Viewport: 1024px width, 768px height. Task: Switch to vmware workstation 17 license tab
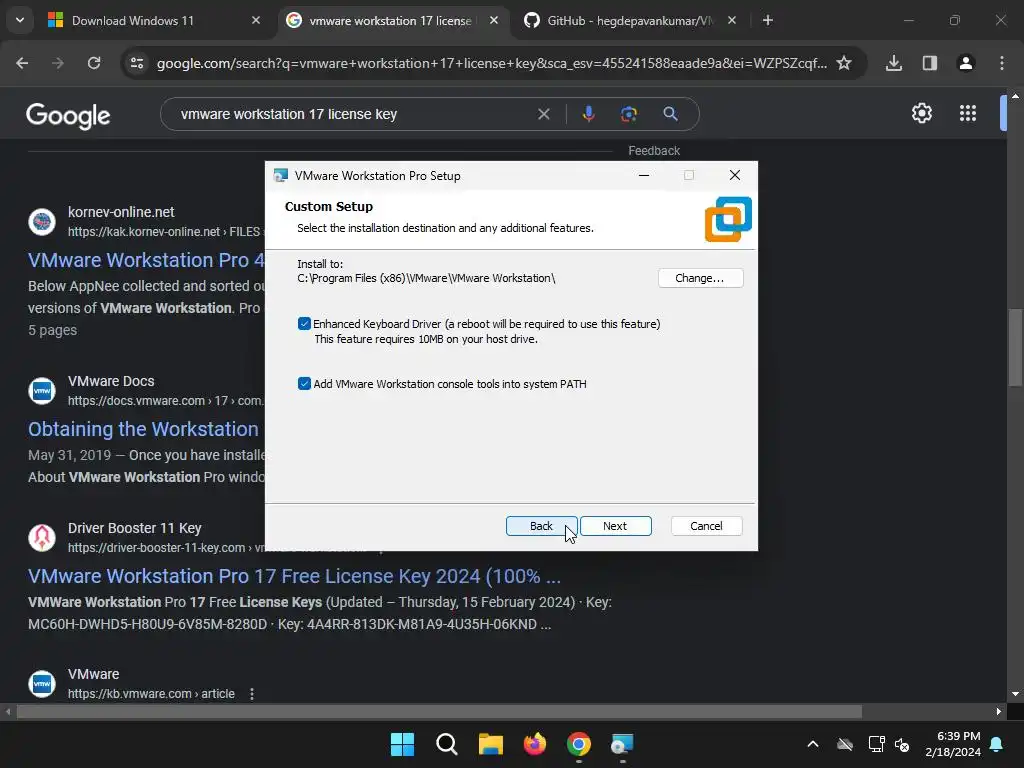coord(390,21)
